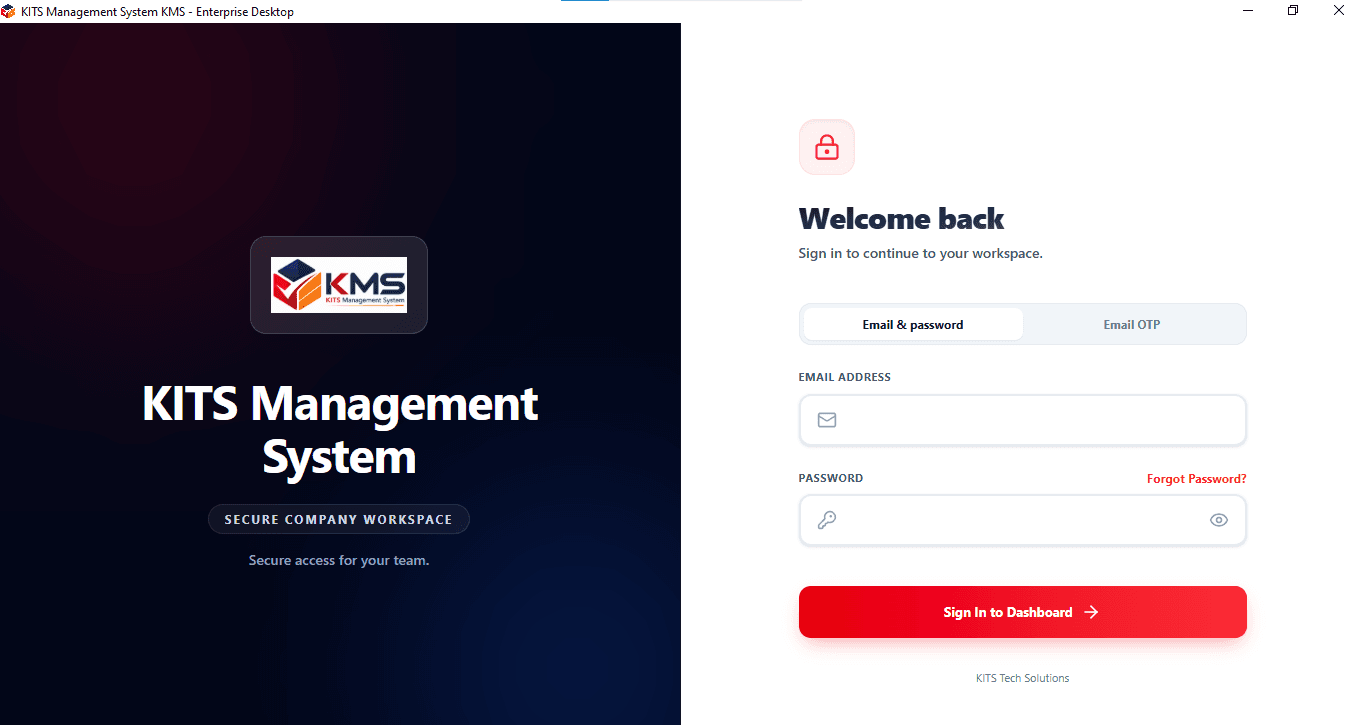This screenshot has height=725, width=1364.
Task: Click the PASSWORD label
Action: click(x=830, y=478)
